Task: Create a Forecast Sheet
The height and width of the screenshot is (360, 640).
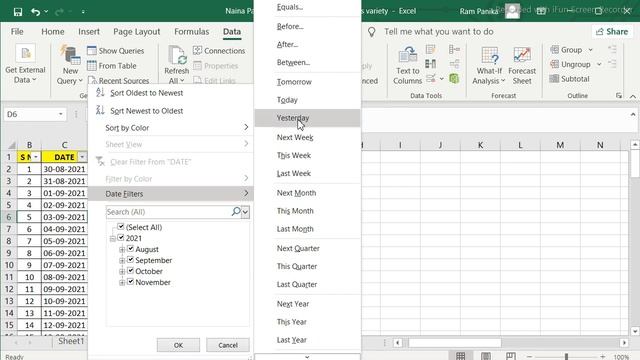Action: (x=522, y=65)
